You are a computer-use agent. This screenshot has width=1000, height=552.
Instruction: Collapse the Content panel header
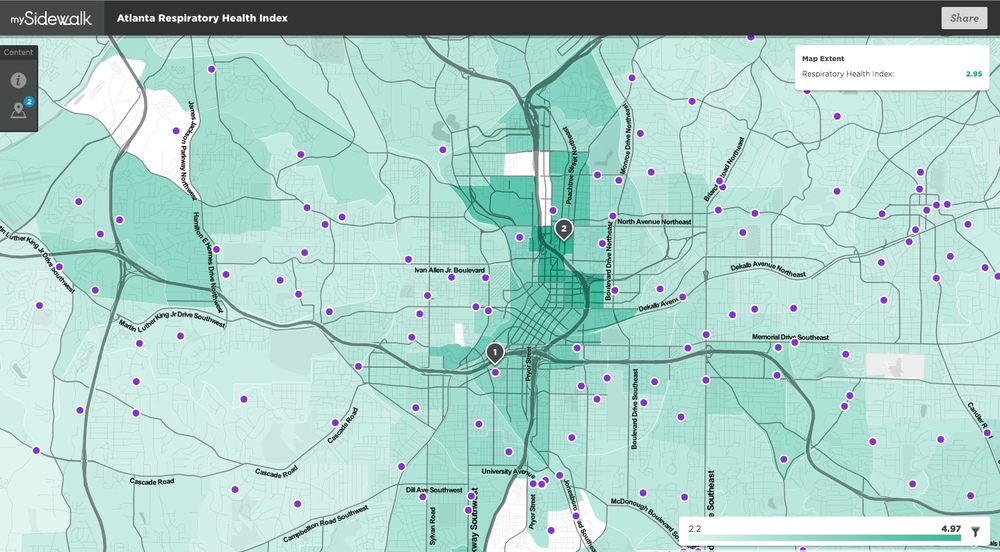click(19, 52)
